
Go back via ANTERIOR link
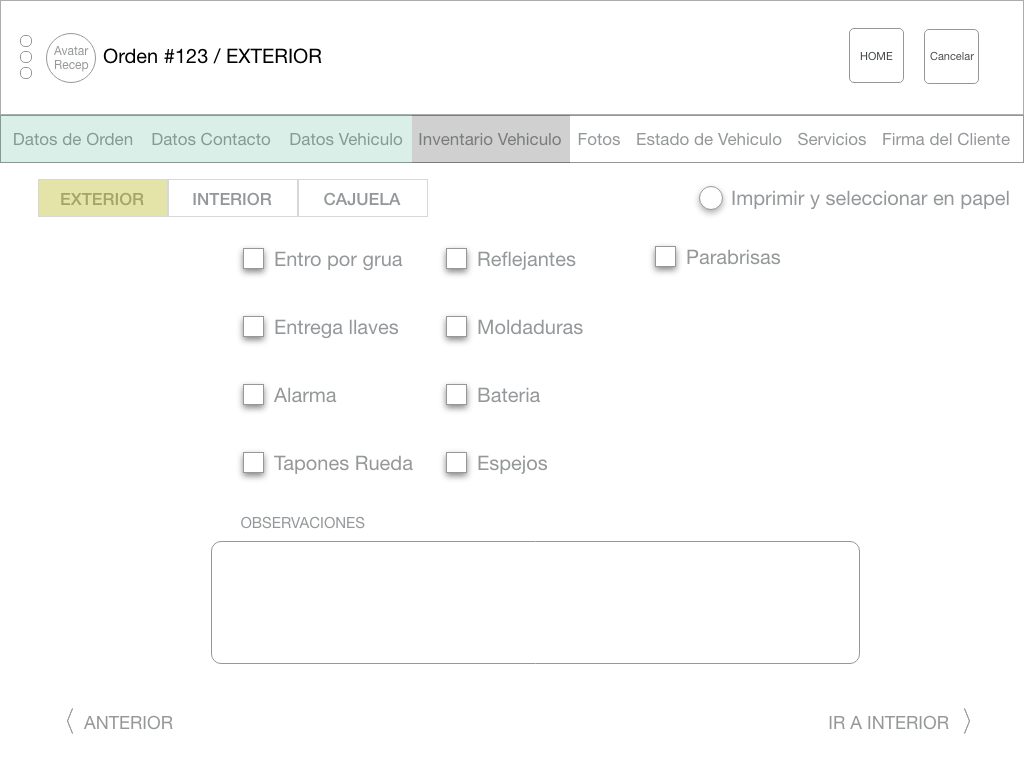pos(128,723)
